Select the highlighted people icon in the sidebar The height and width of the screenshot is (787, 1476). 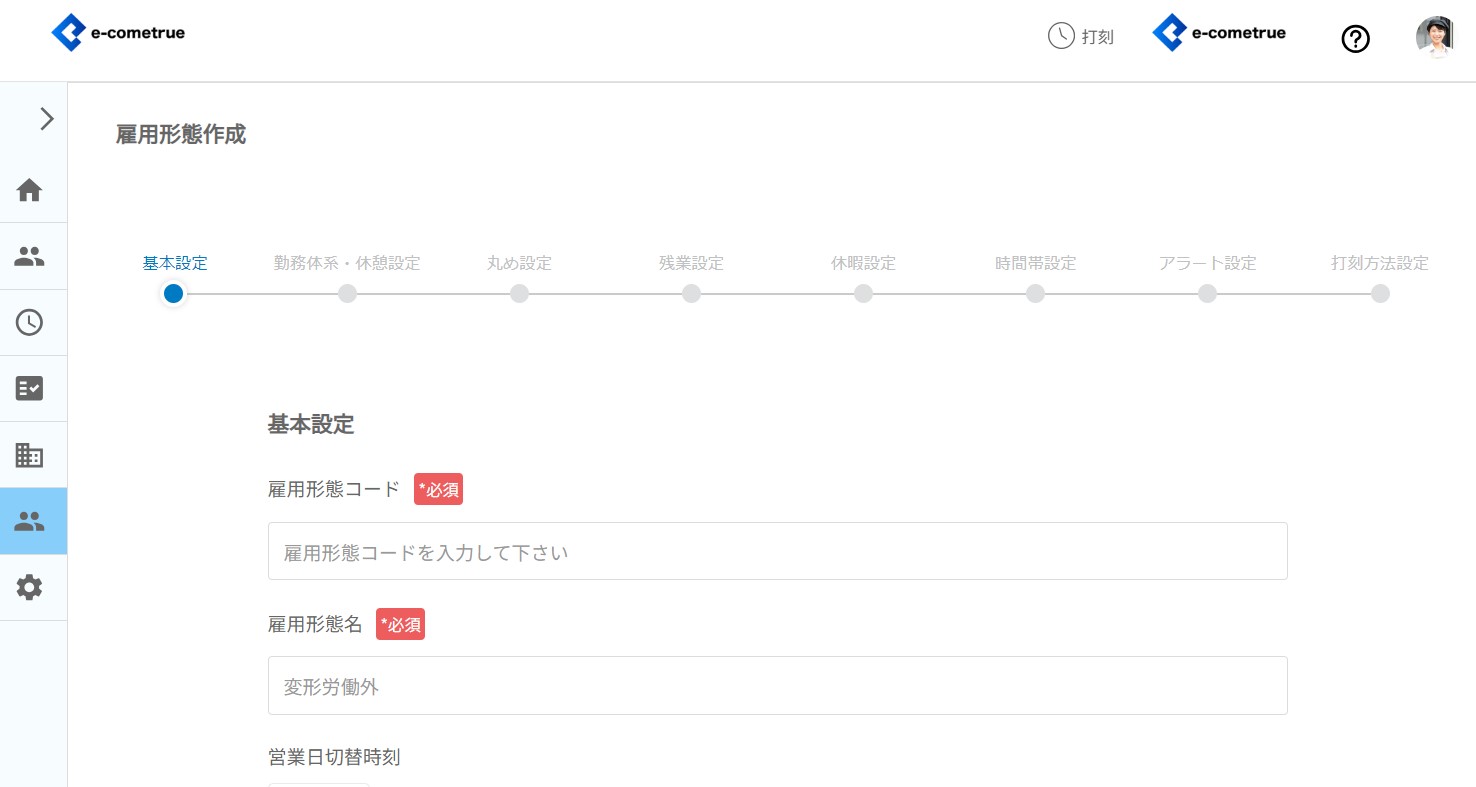click(30, 521)
